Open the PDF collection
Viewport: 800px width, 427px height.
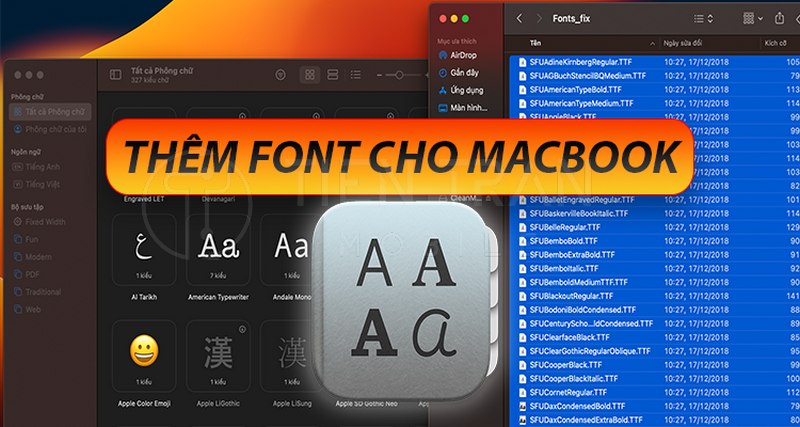pyautogui.click(x=27, y=274)
